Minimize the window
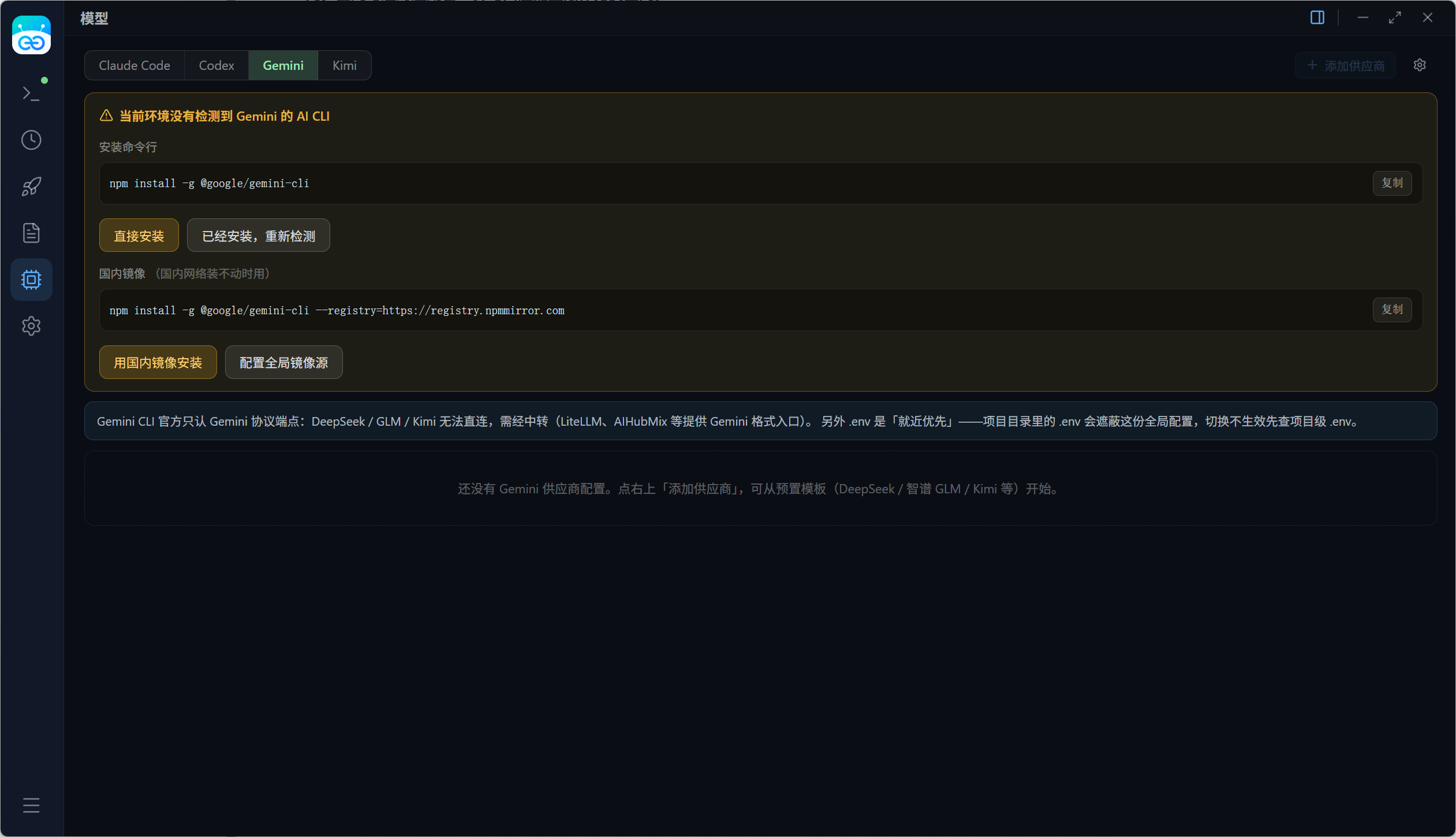Screen dimensions: 1456x837 [1363, 17]
